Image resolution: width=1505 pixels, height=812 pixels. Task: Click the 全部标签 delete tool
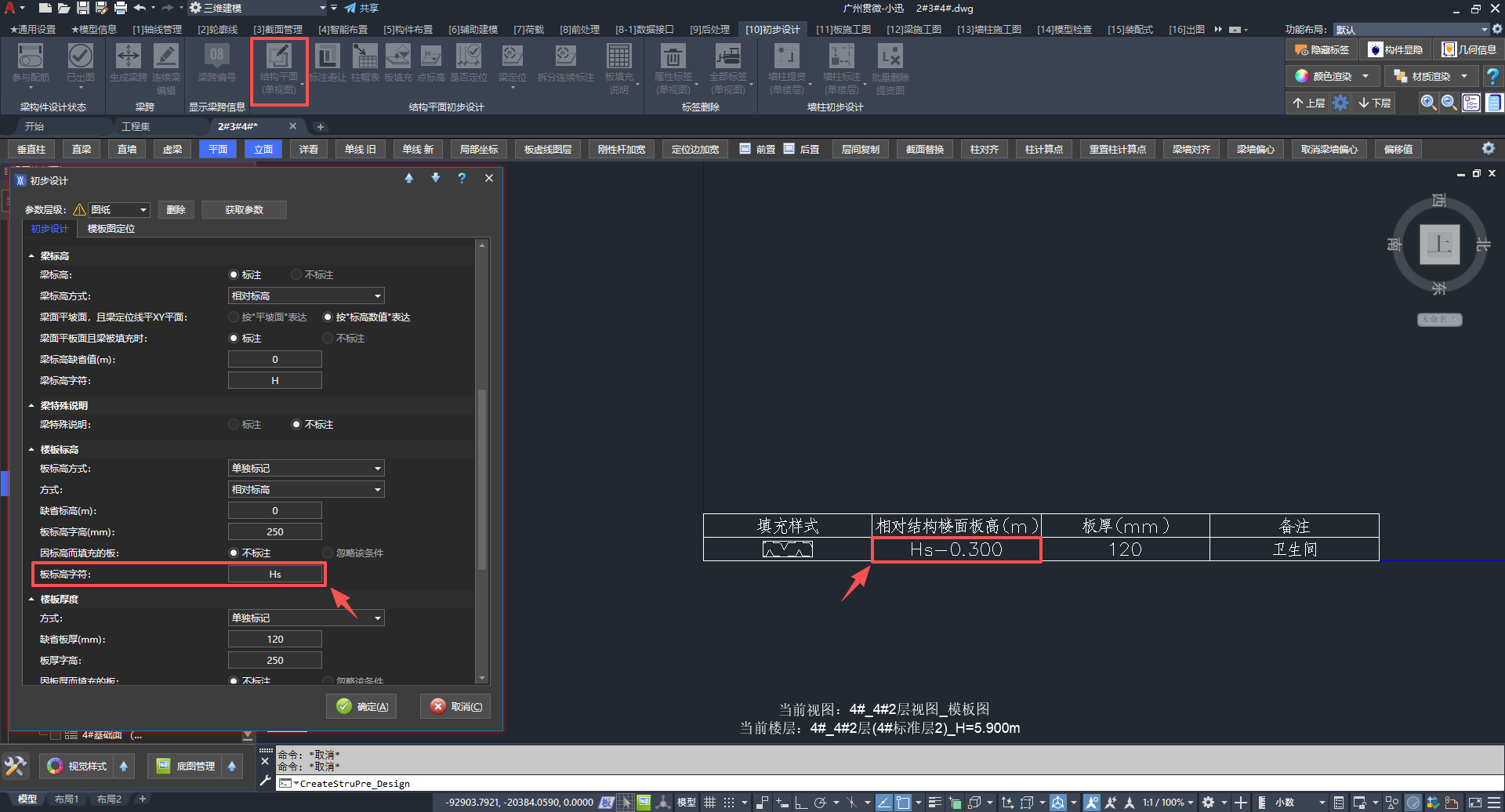[x=728, y=69]
